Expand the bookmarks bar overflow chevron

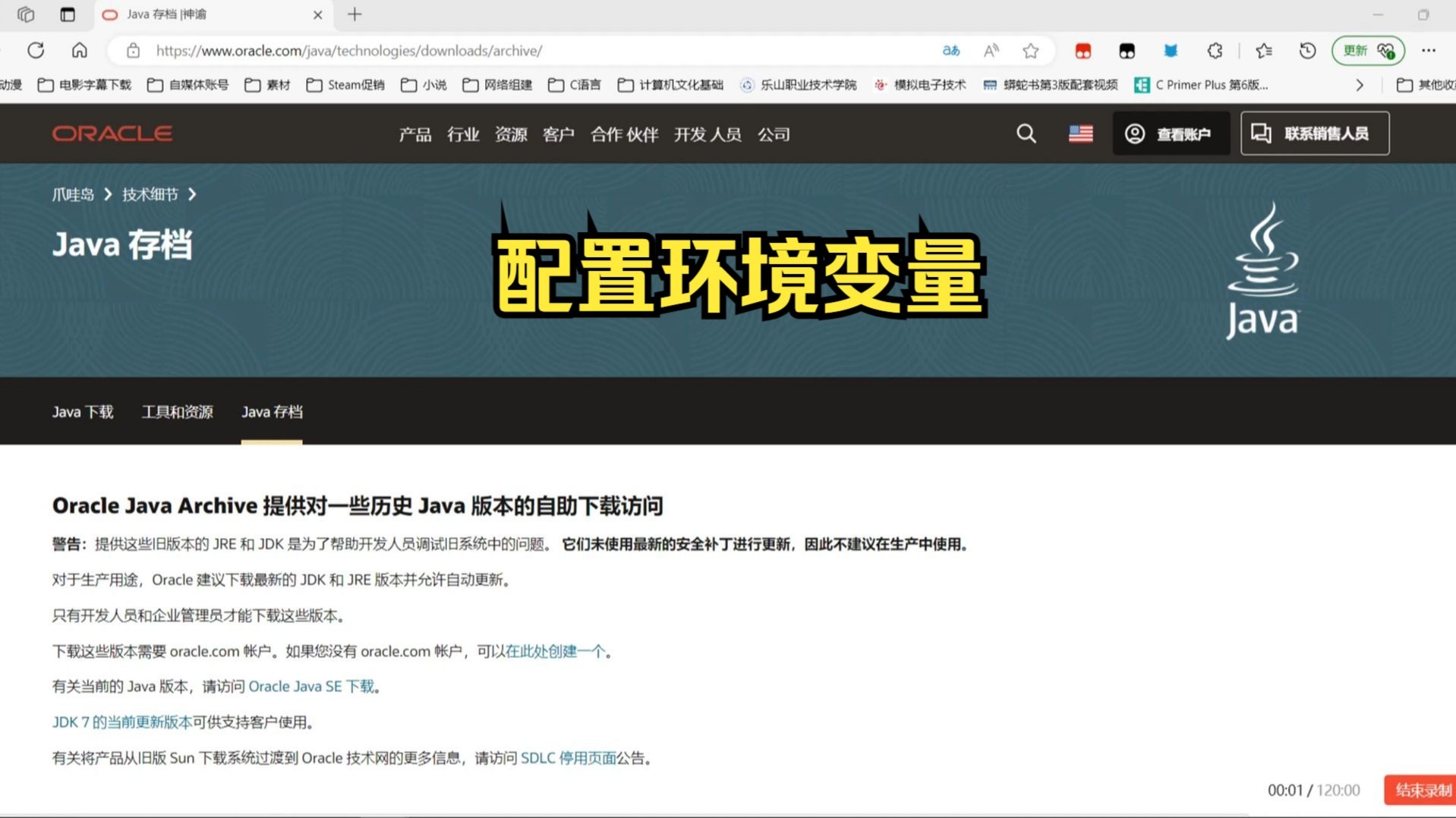[x=1360, y=85]
